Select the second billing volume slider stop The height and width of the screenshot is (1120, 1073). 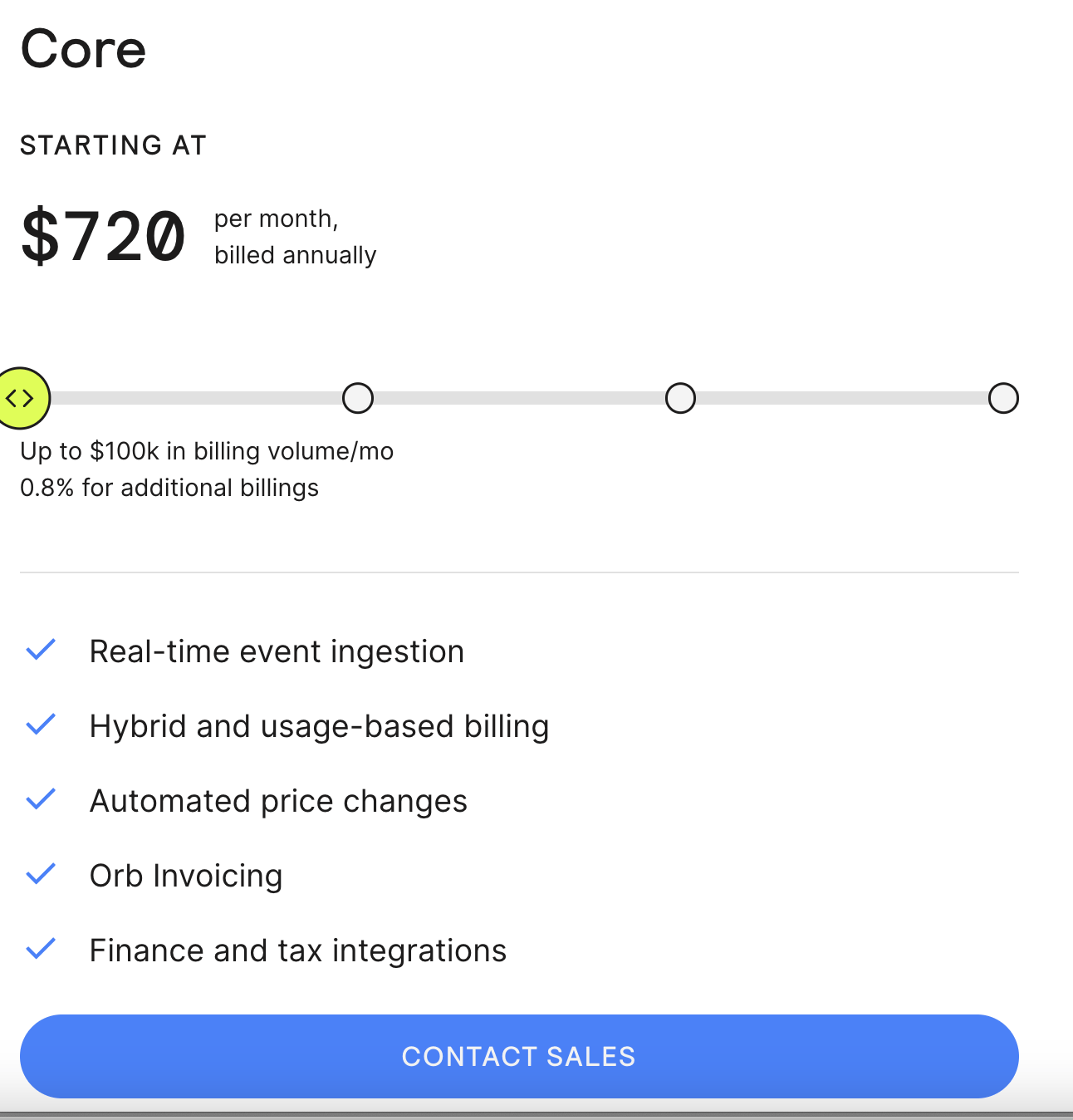[358, 398]
